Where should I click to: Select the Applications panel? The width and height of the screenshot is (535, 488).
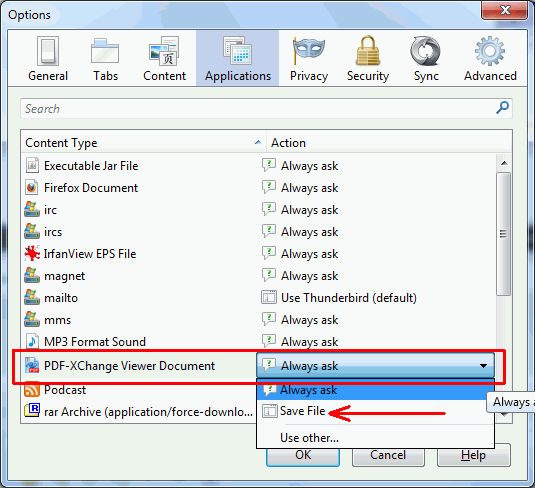coord(237,58)
